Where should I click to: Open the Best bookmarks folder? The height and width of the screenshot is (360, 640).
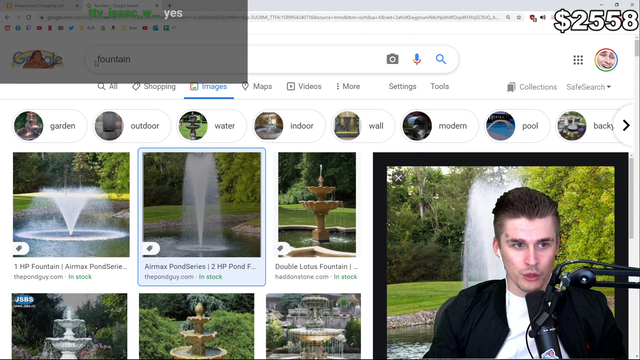coord(129,28)
